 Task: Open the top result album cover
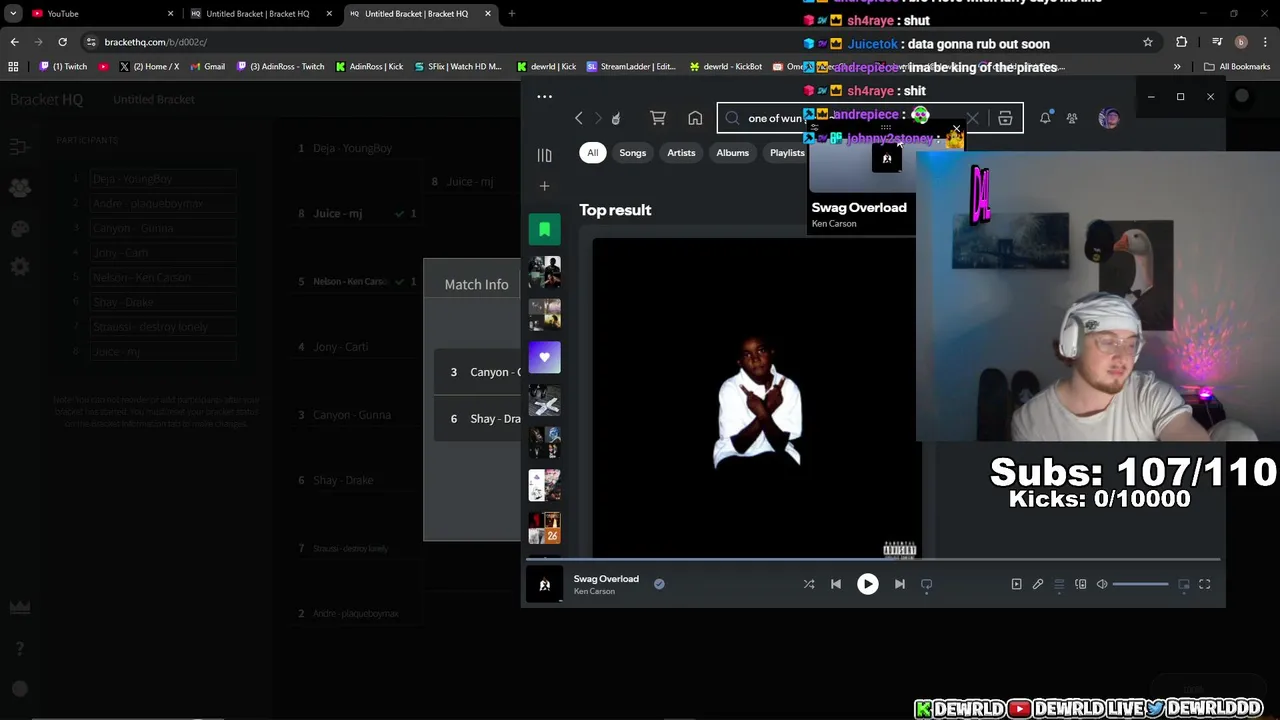tap(757, 397)
